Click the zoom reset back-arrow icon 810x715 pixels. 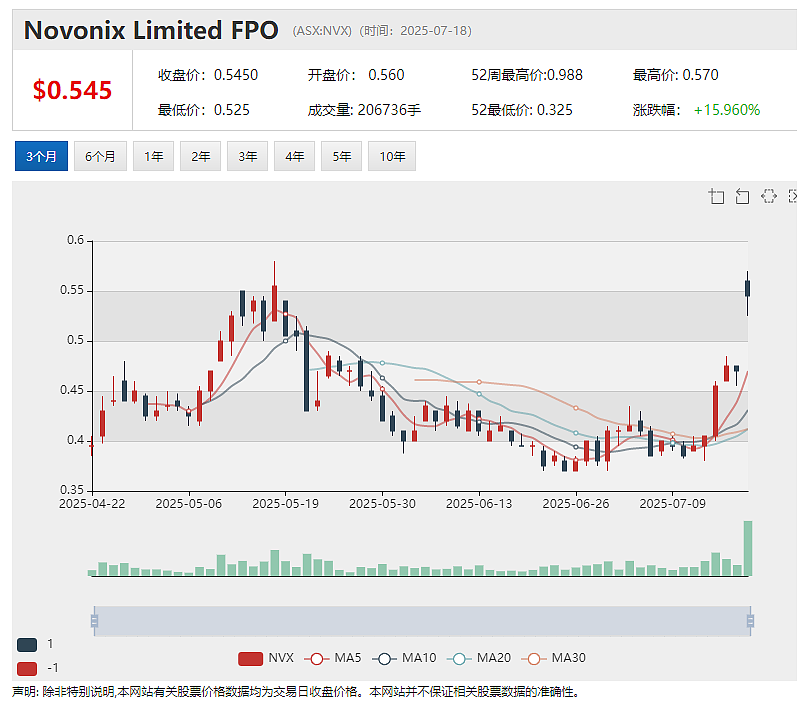click(742, 196)
